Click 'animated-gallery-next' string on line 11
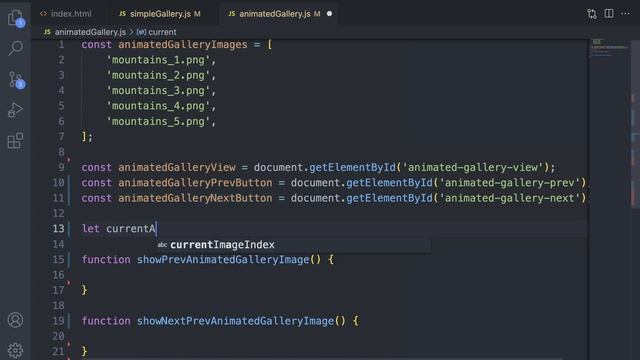 pyautogui.click(x=510, y=198)
